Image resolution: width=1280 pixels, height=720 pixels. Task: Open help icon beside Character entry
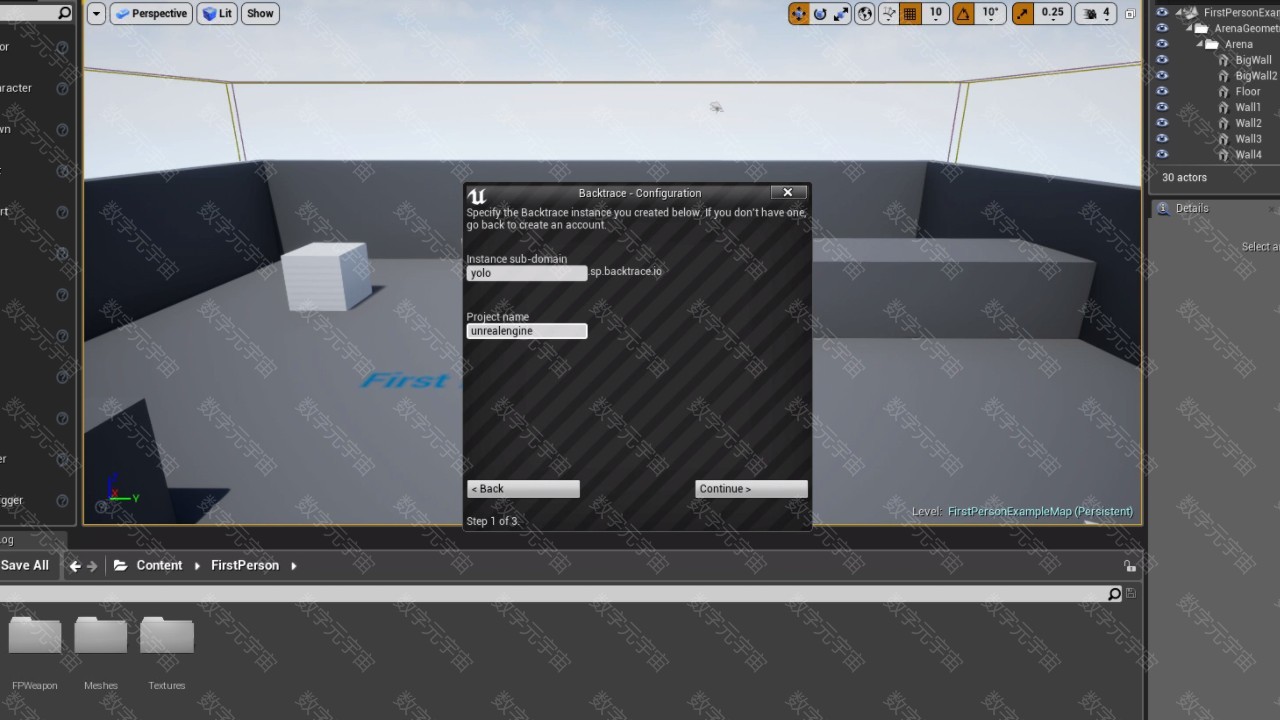tap(62, 88)
